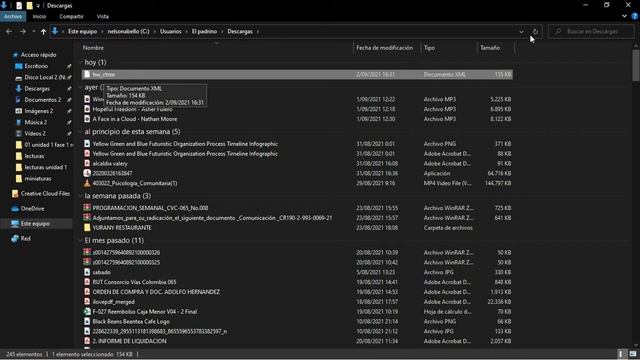
Task: Navigate back with the left arrow
Action: [x=9, y=31]
